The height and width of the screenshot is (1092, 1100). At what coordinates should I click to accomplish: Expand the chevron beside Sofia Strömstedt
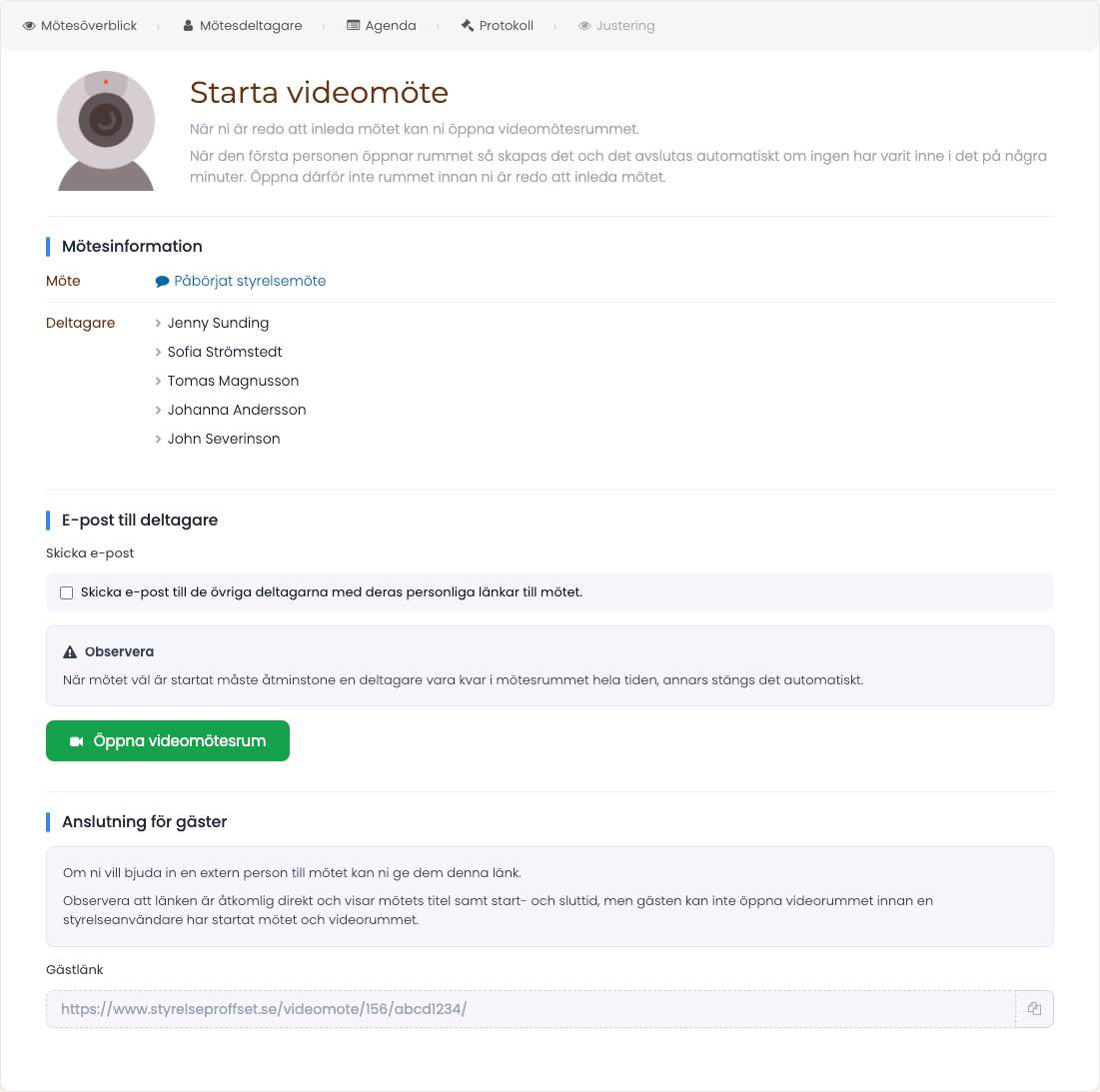pyautogui.click(x=159, y=352)
